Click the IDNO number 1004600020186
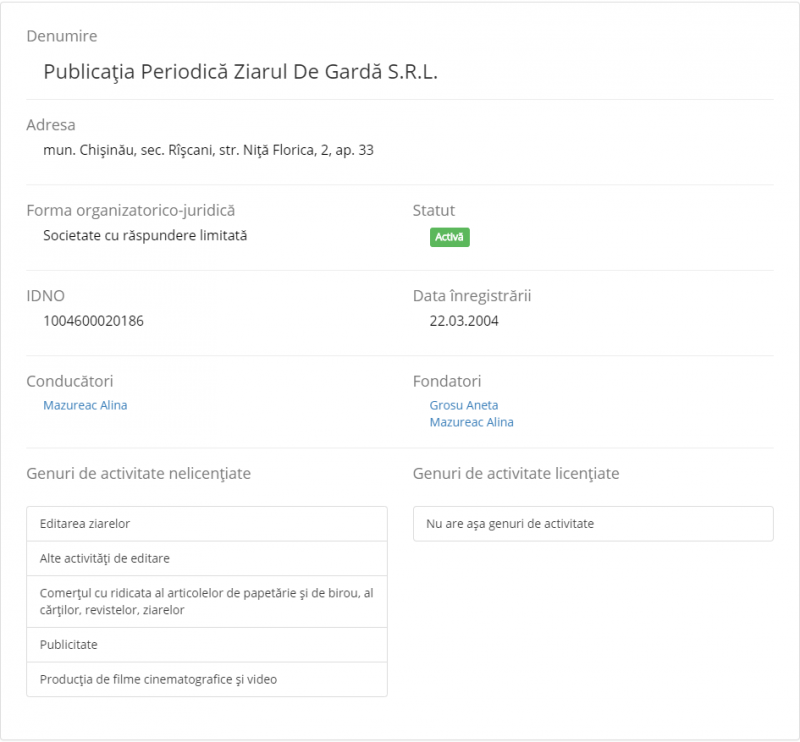The image size is (800, 742). click(x=93, y=321)
